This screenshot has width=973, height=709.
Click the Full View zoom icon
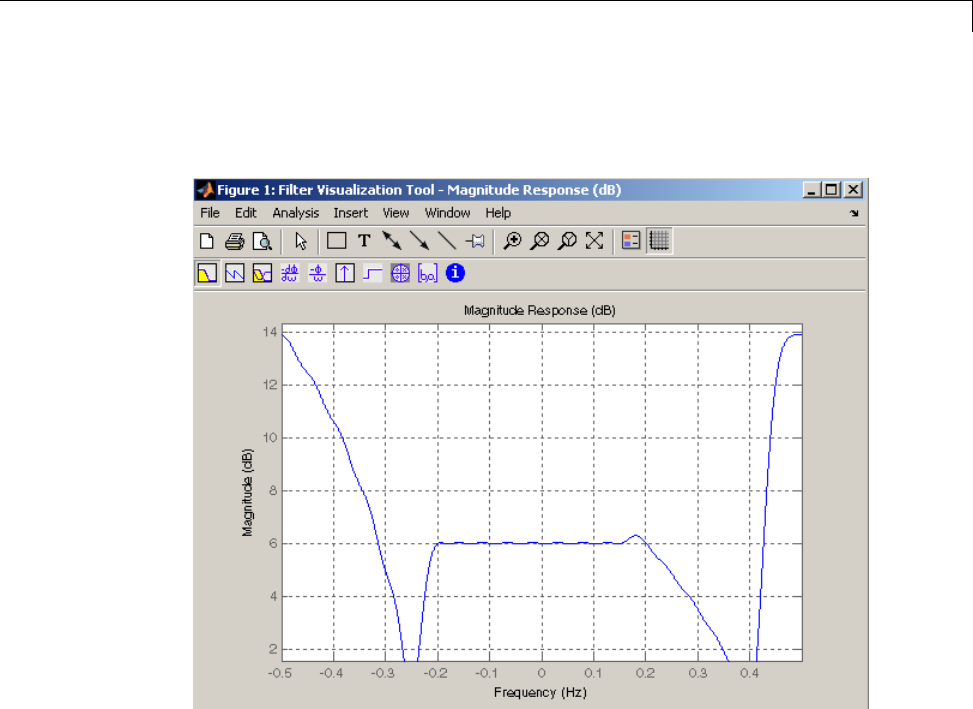595,241
